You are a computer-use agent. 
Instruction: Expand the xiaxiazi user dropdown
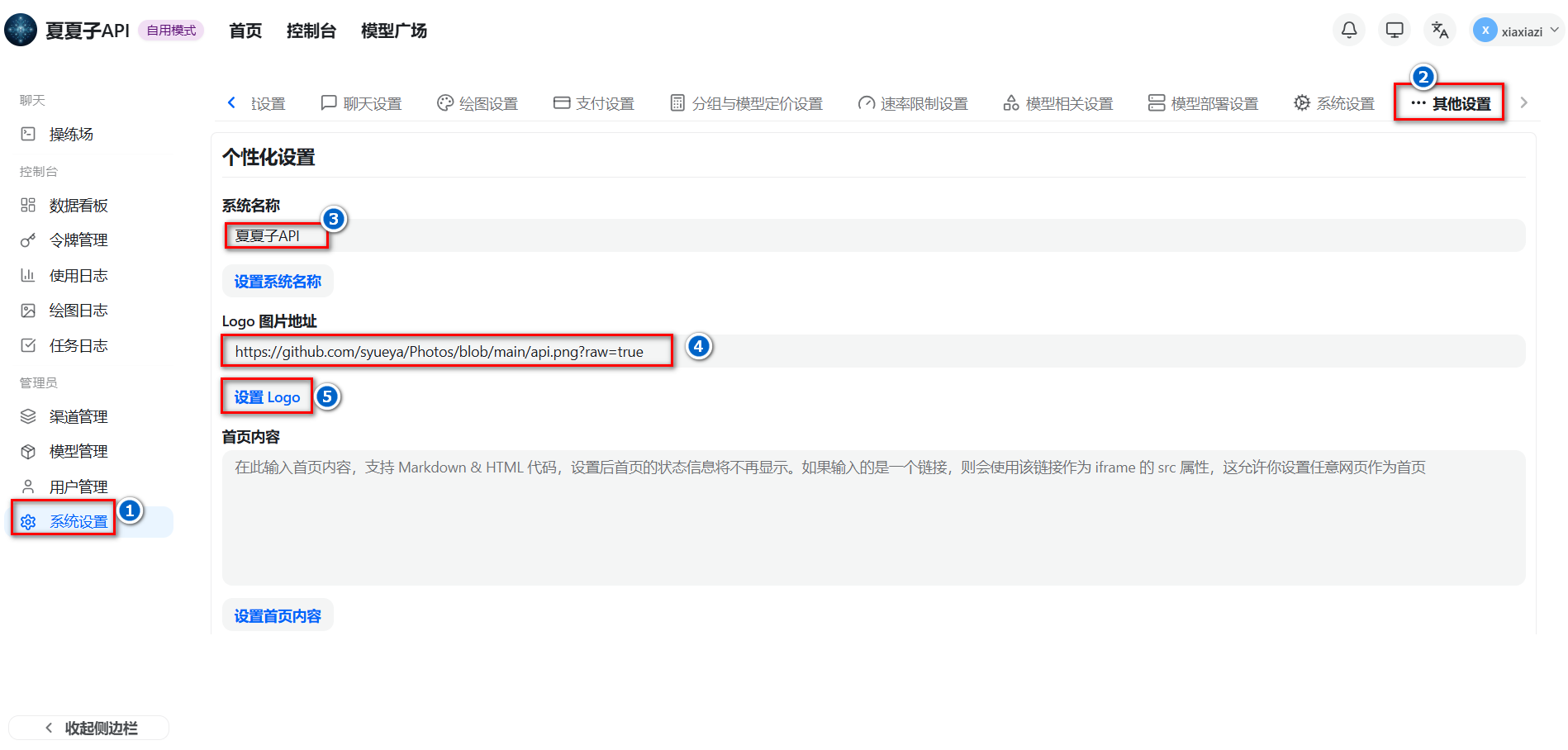point(1518,31)
